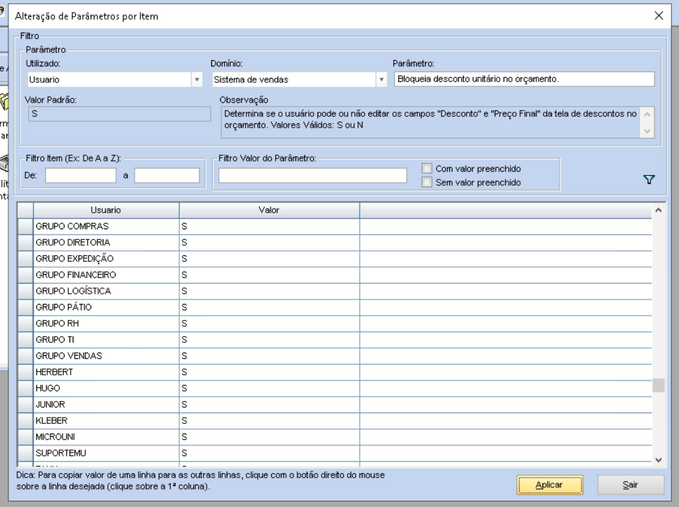
Task: Select the GRUPO LOGÍSTICA row
Action: [x=335, y=291]
